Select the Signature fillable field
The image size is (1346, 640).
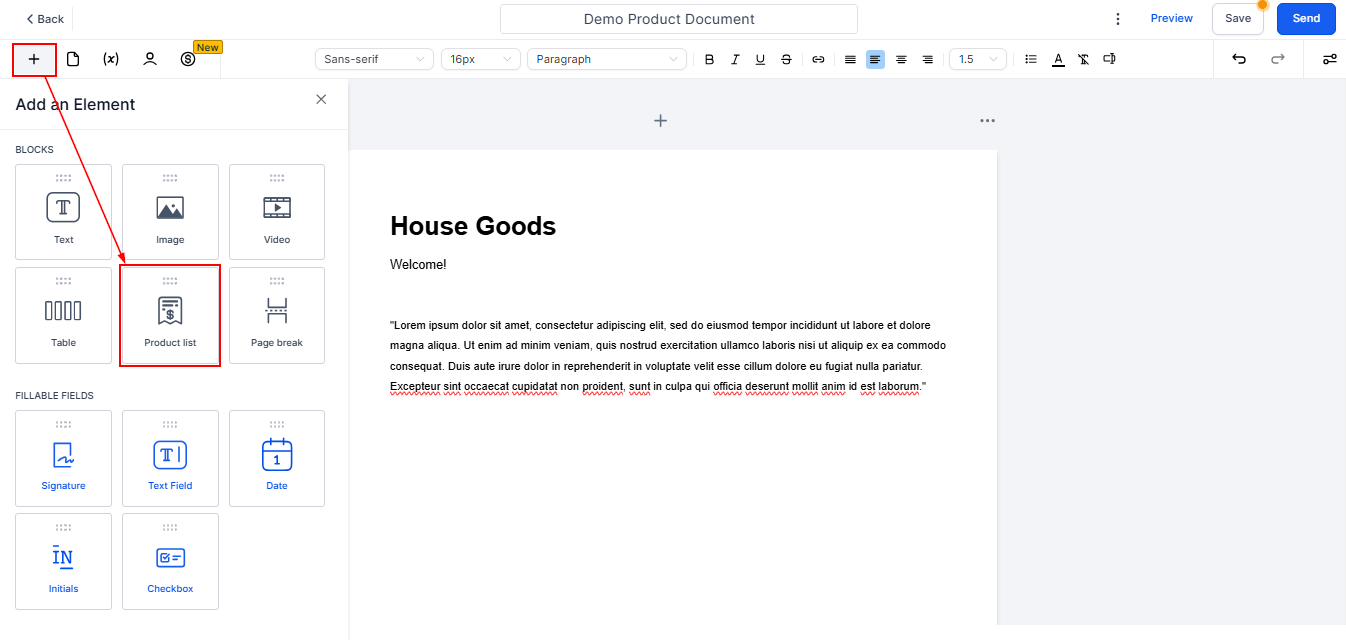click(64, 458)
